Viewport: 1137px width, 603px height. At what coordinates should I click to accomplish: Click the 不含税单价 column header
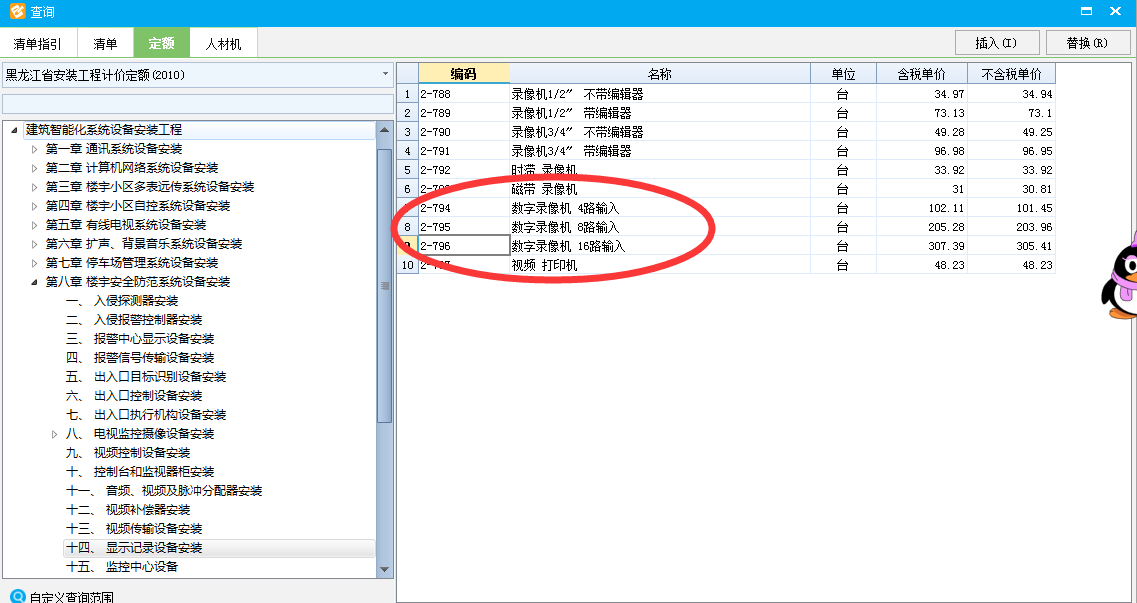point(1012,73)
